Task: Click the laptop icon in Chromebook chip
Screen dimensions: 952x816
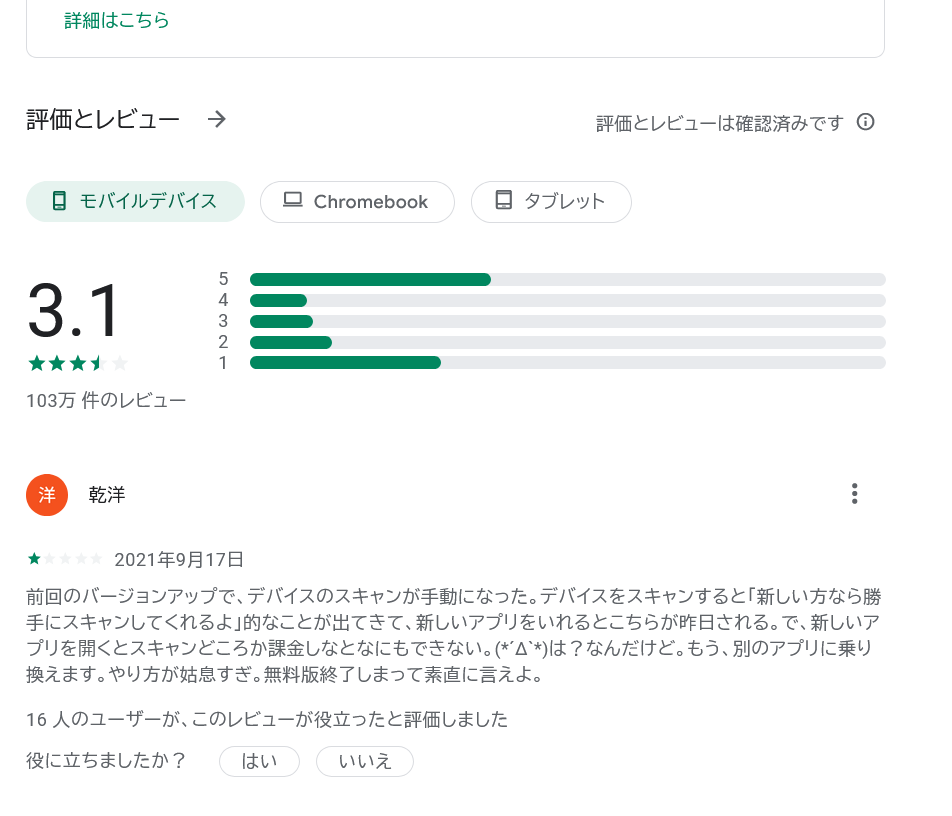Action: [x=292, y=201]
